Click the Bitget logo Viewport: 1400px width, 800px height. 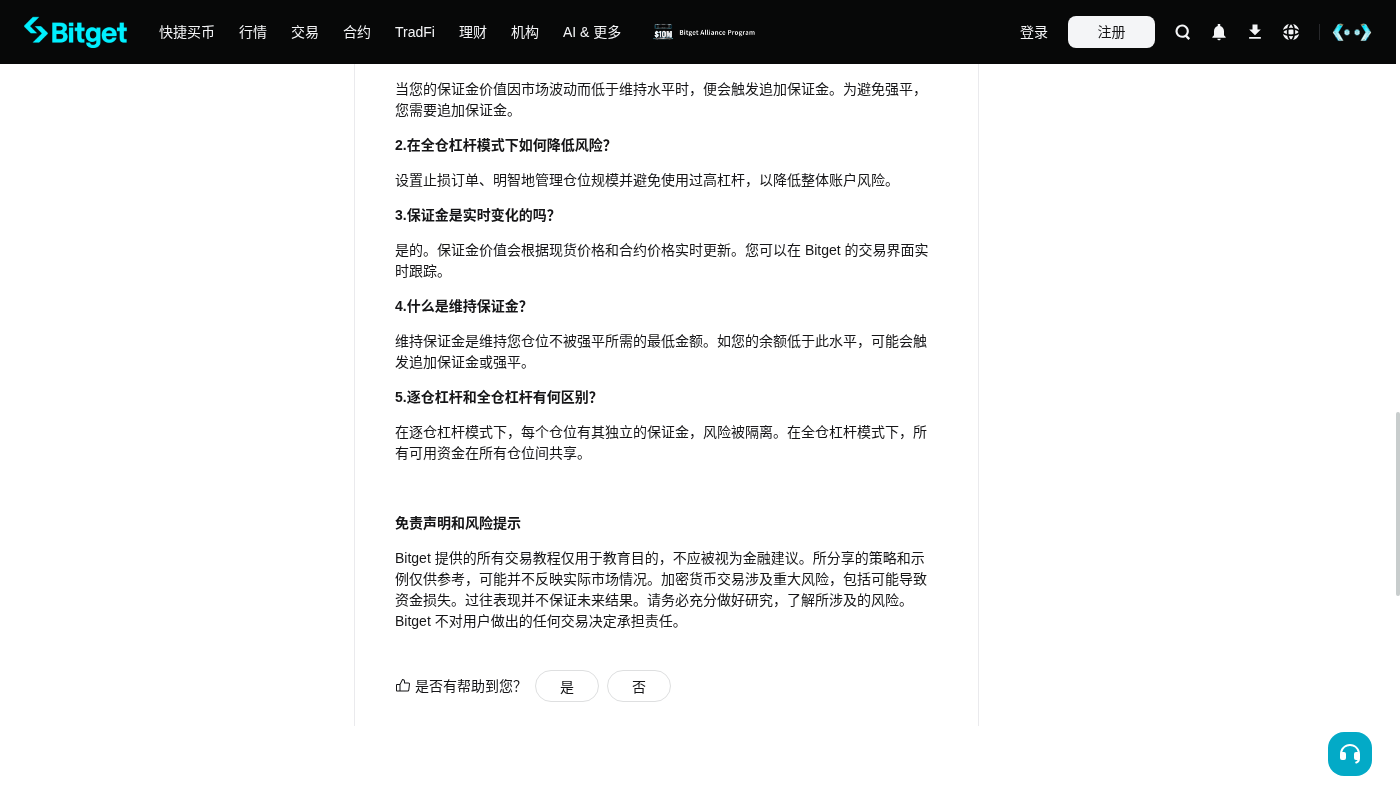click(x=76, y=32)
